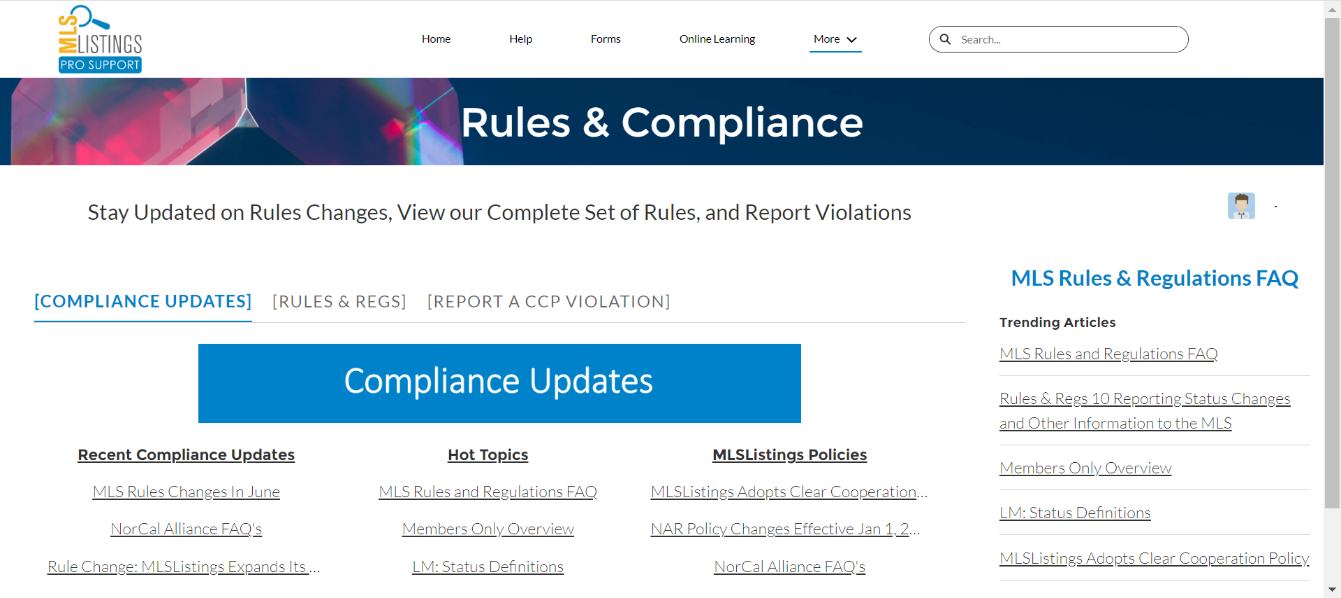This screenshot has height=598, width=1341.
Task: Open NorCal Alliance FAQ's under MLSListings Policies
Action: tap(790, 567)
